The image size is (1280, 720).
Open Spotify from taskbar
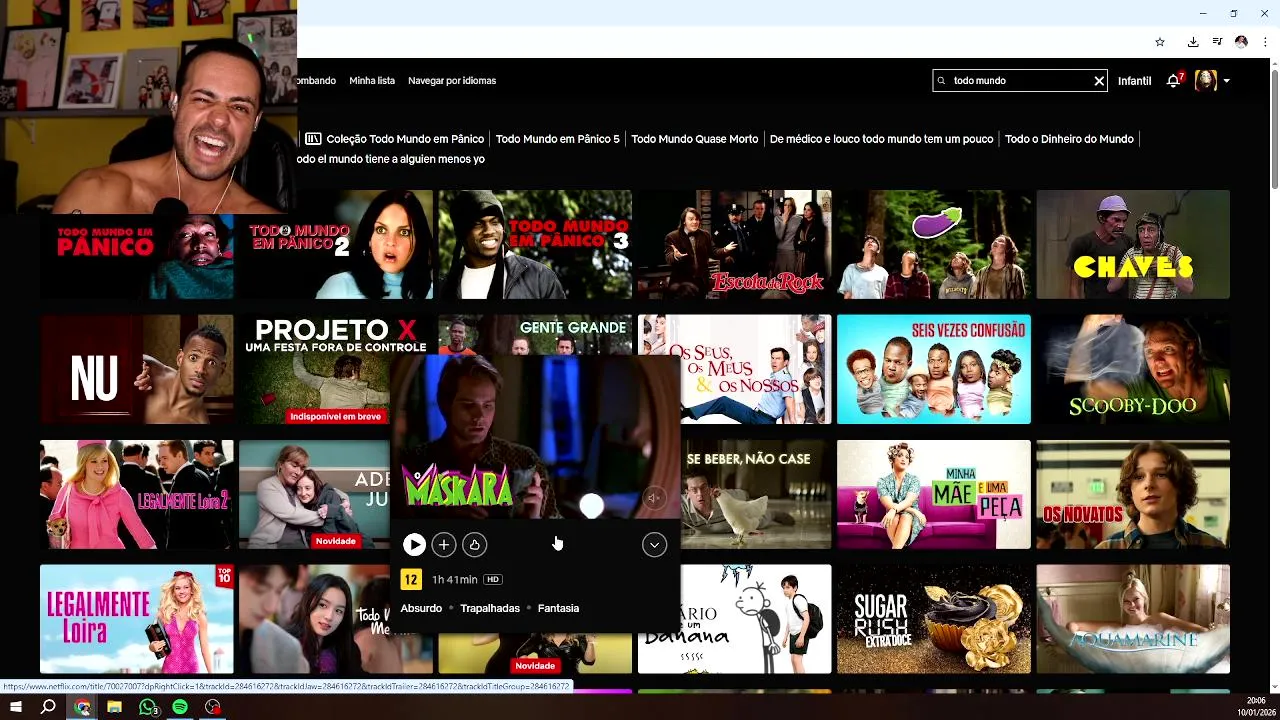pos(180,707)
